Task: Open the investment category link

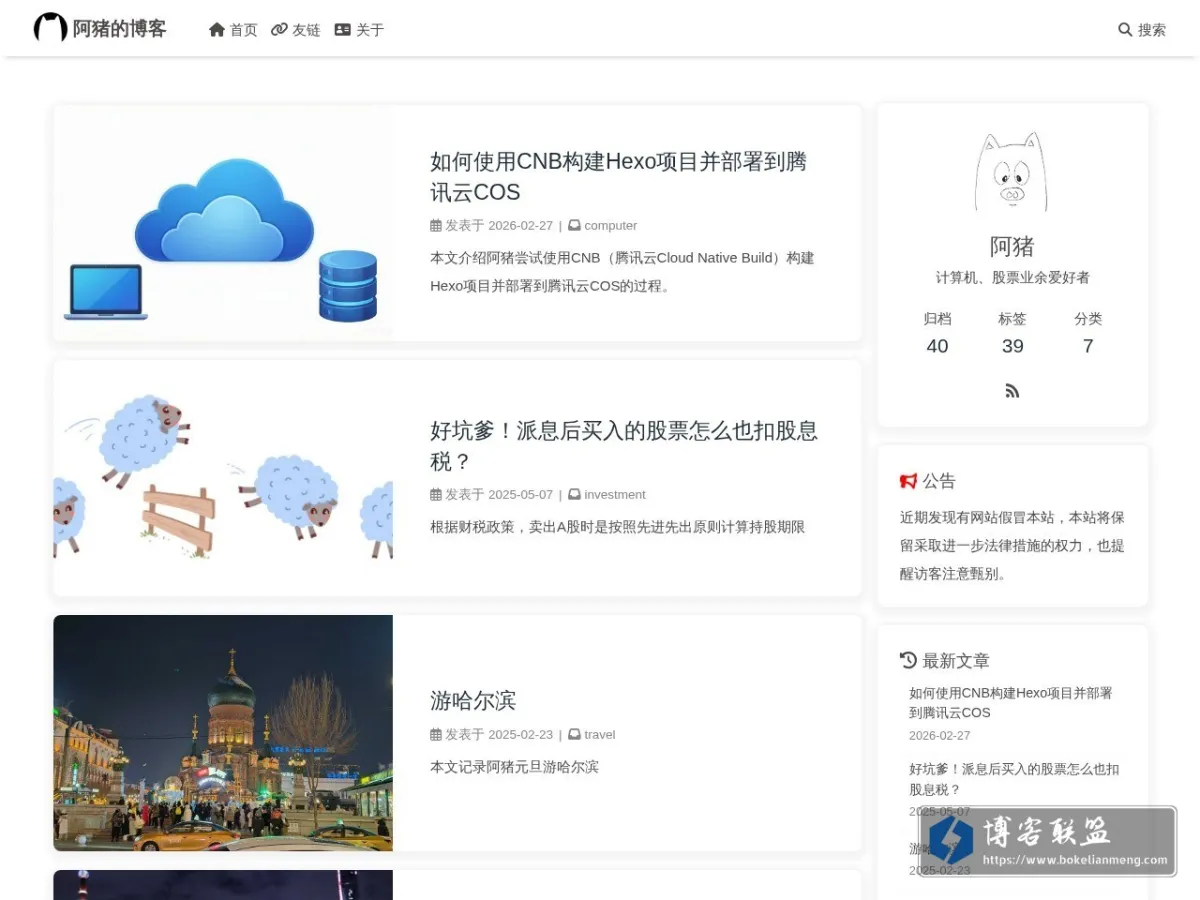Action: pyautogui.click(x=615, y=495)
